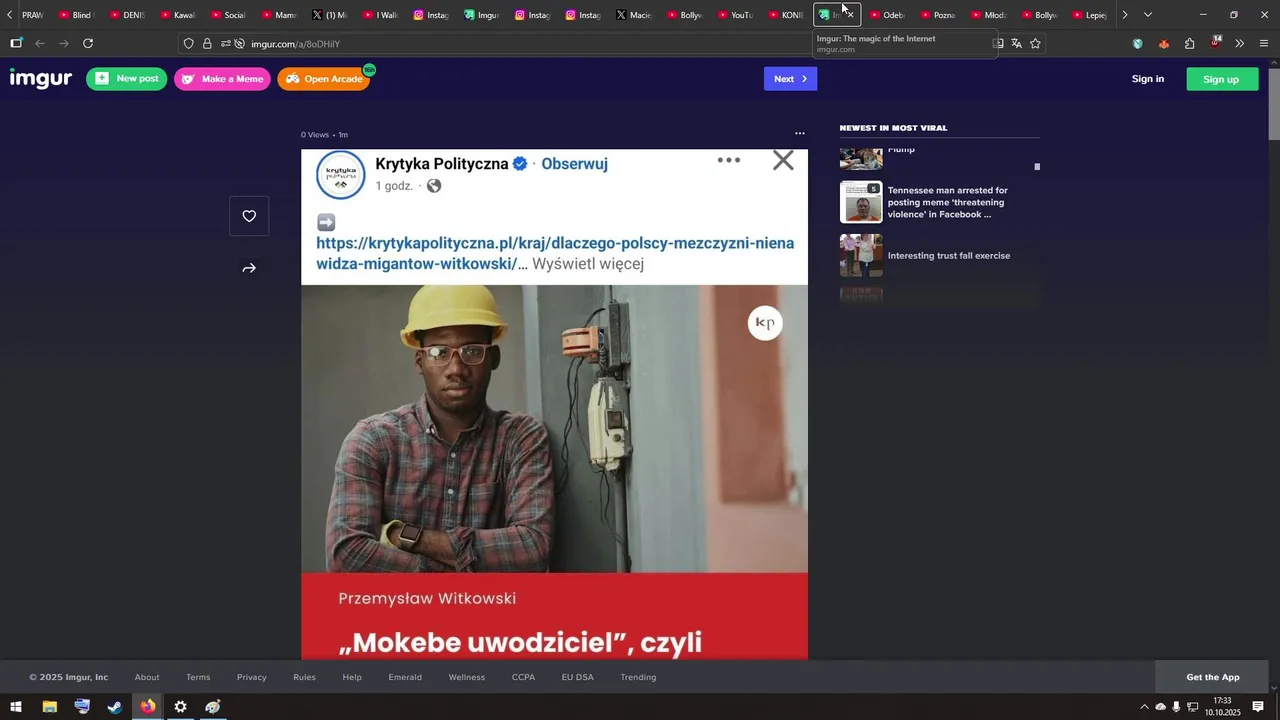Screen dimensions: 1280x720
Task: Click the Get the App footer link
Action: (x=1212, y=677)
